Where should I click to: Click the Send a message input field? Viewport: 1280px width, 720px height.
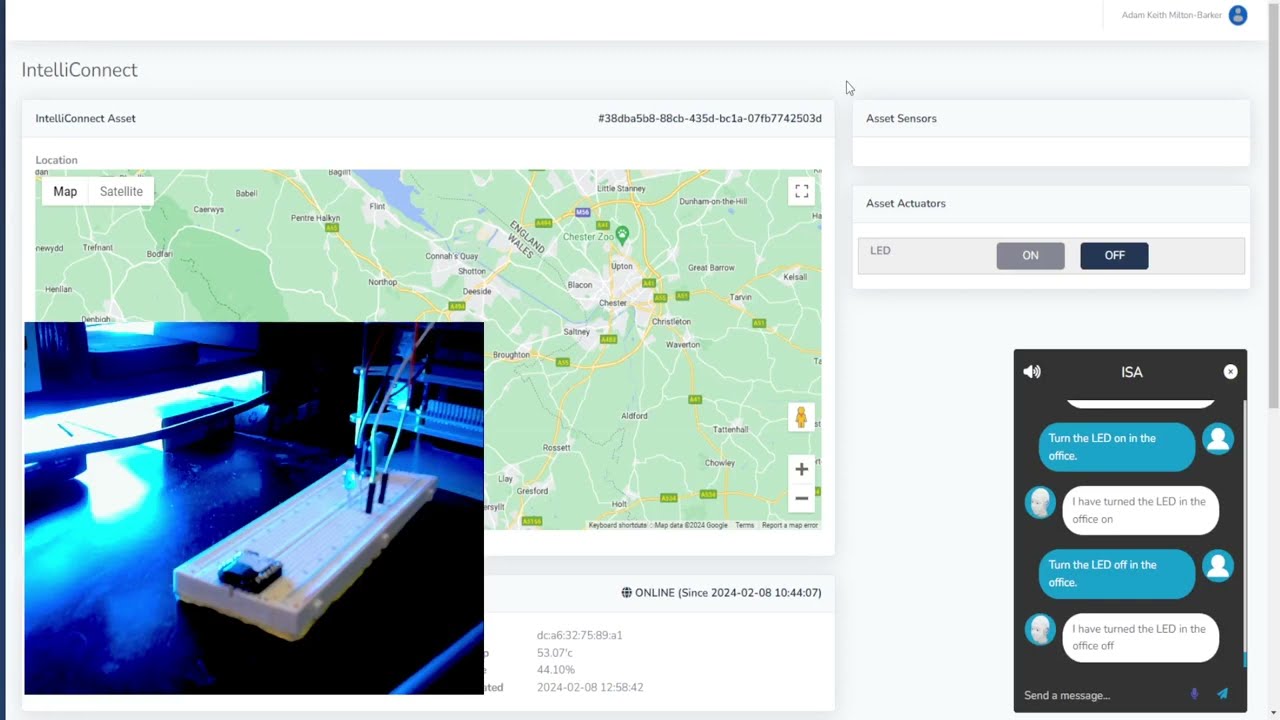click(x=1100, y=695)
